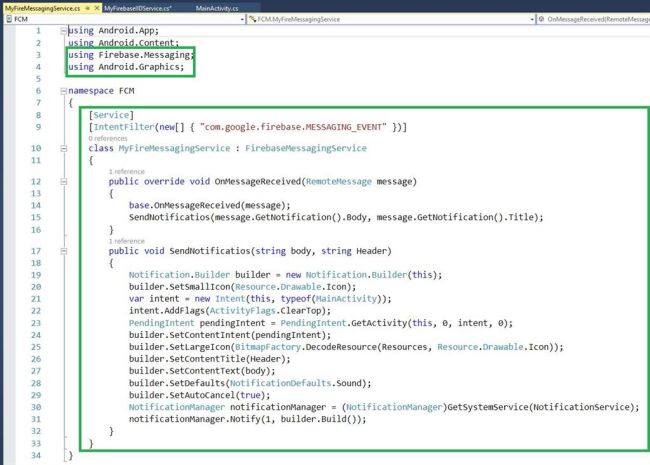Click 'SetAutoCancel(true)' call
The height and width of the screenshot is (465, 650).
point(217,395)
